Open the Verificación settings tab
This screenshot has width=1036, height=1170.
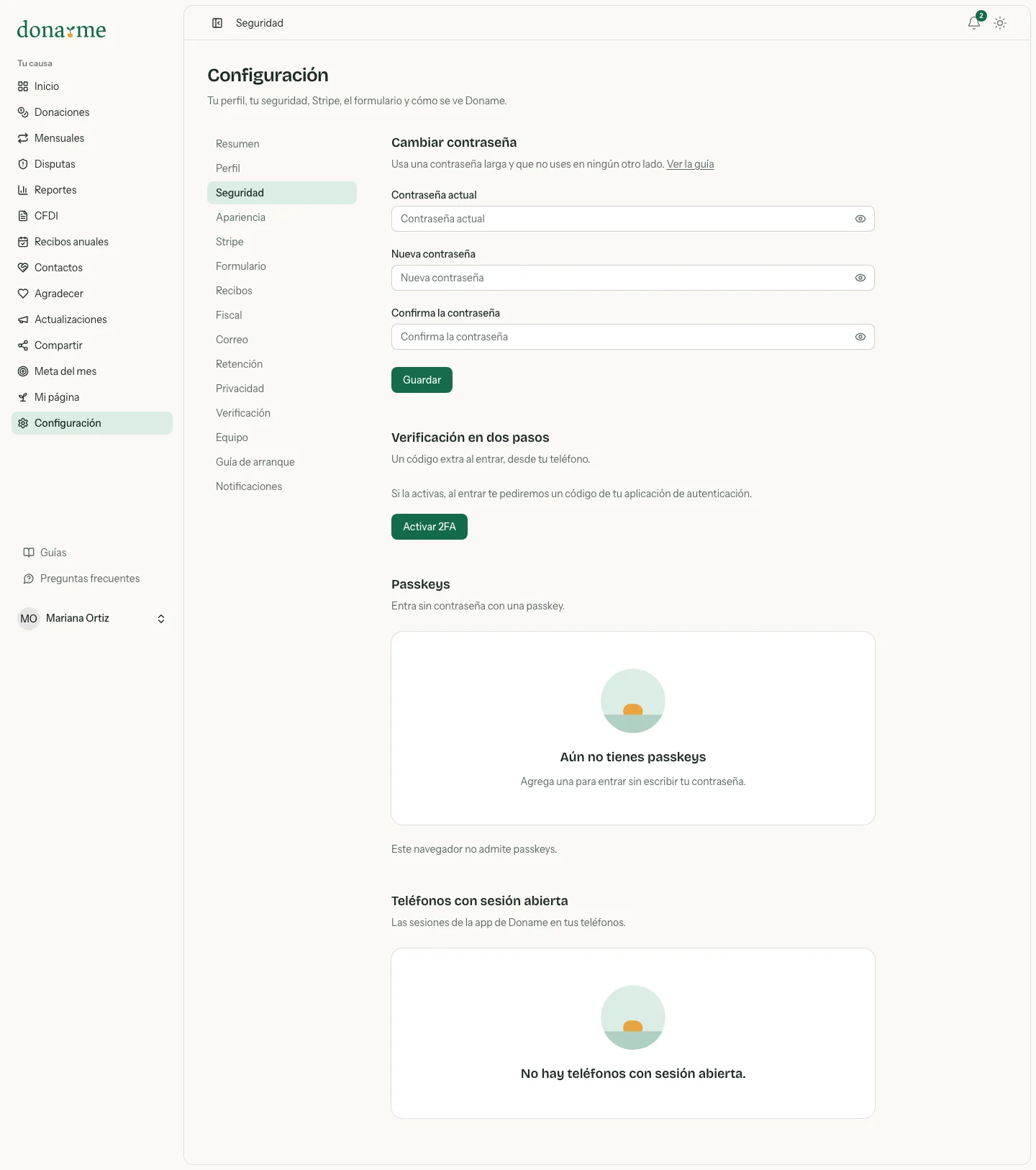pos(282,413)
